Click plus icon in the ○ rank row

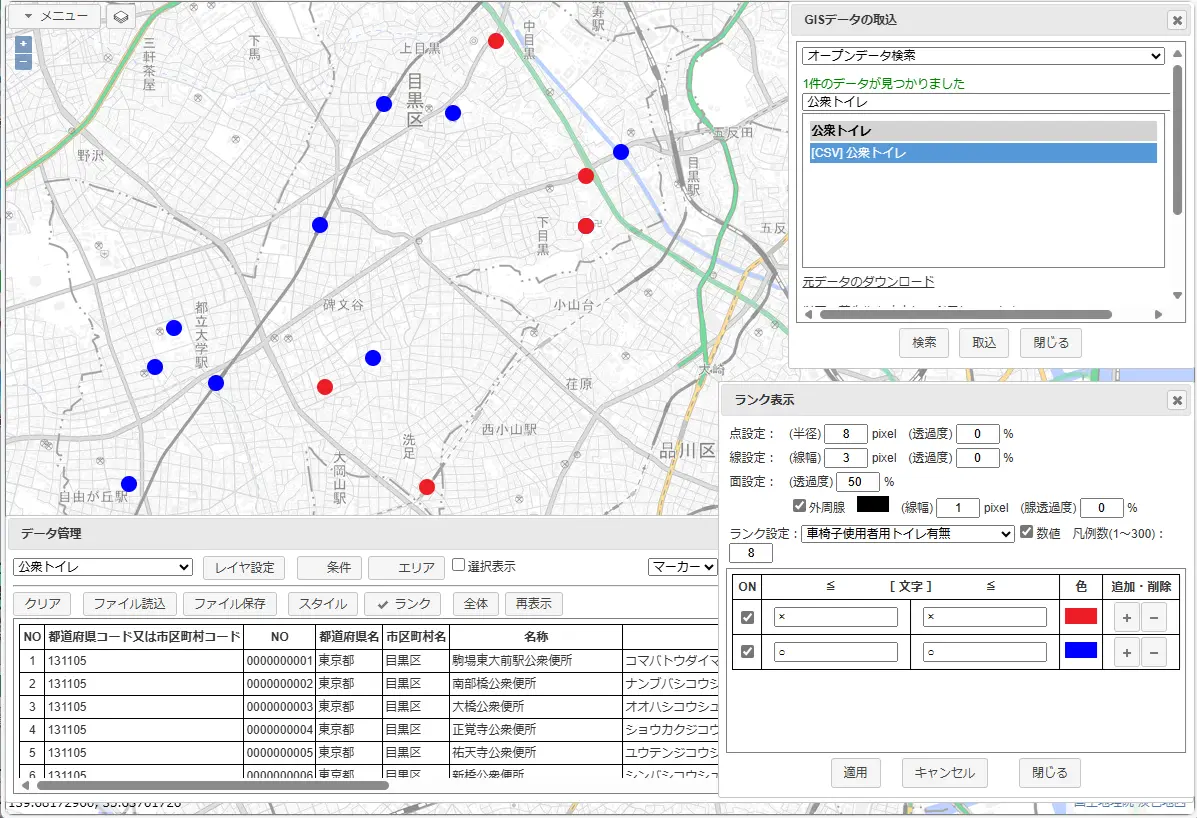coord(1127,653)
